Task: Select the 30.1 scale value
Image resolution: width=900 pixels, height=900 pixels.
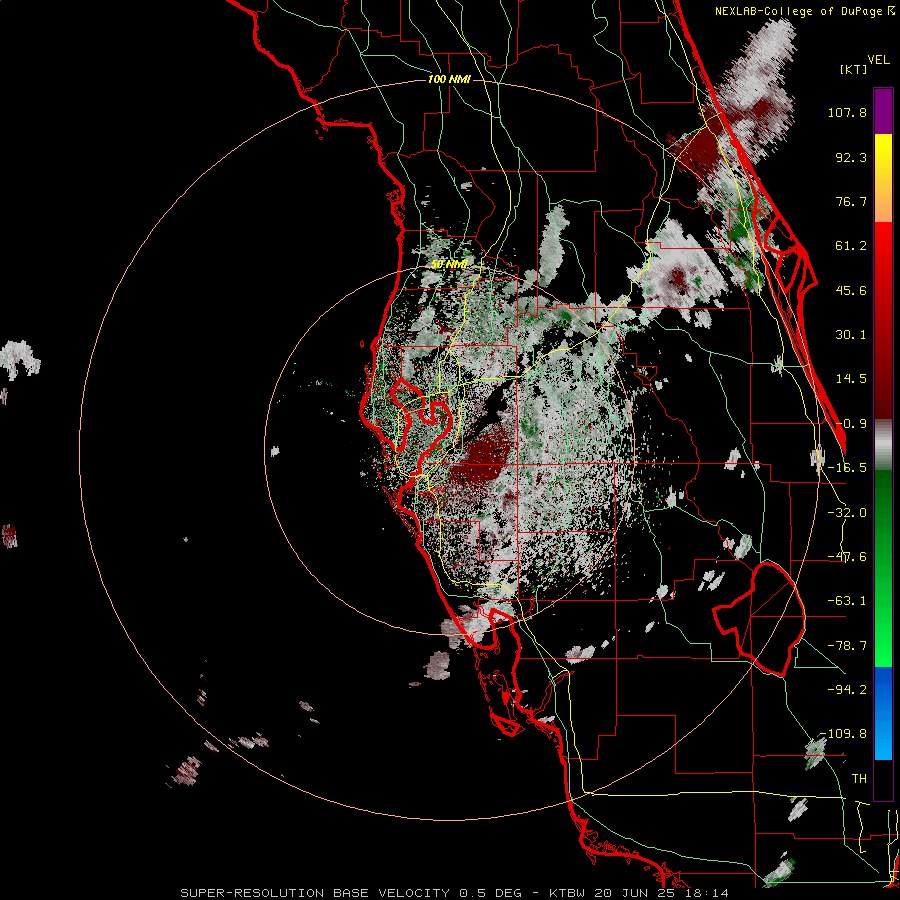Action: (851, 335)
